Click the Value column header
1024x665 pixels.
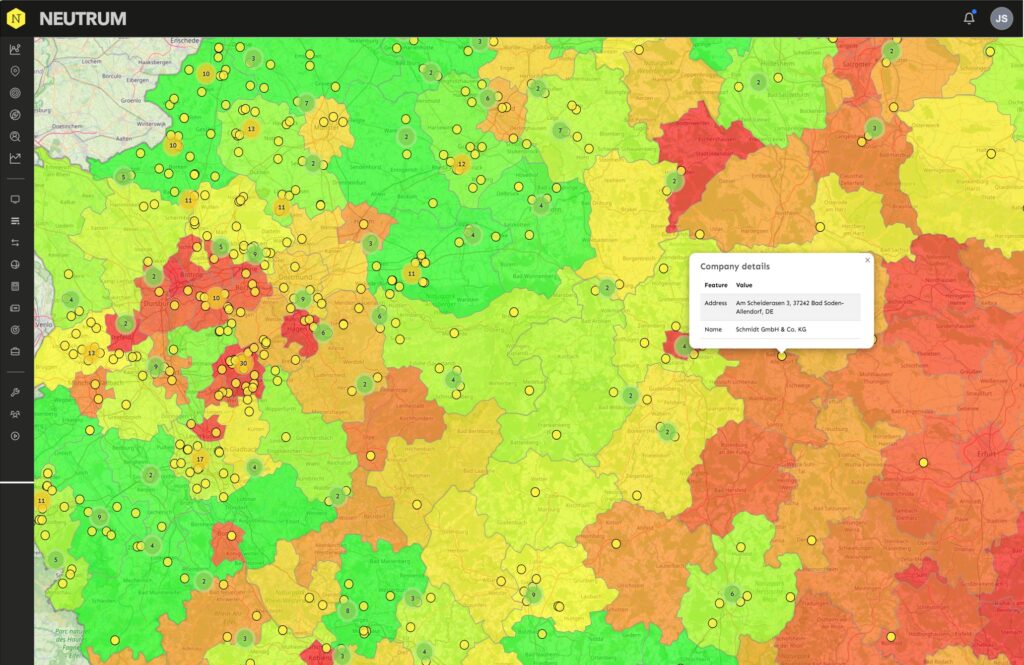pyautogui.click(x=744, y=285)
